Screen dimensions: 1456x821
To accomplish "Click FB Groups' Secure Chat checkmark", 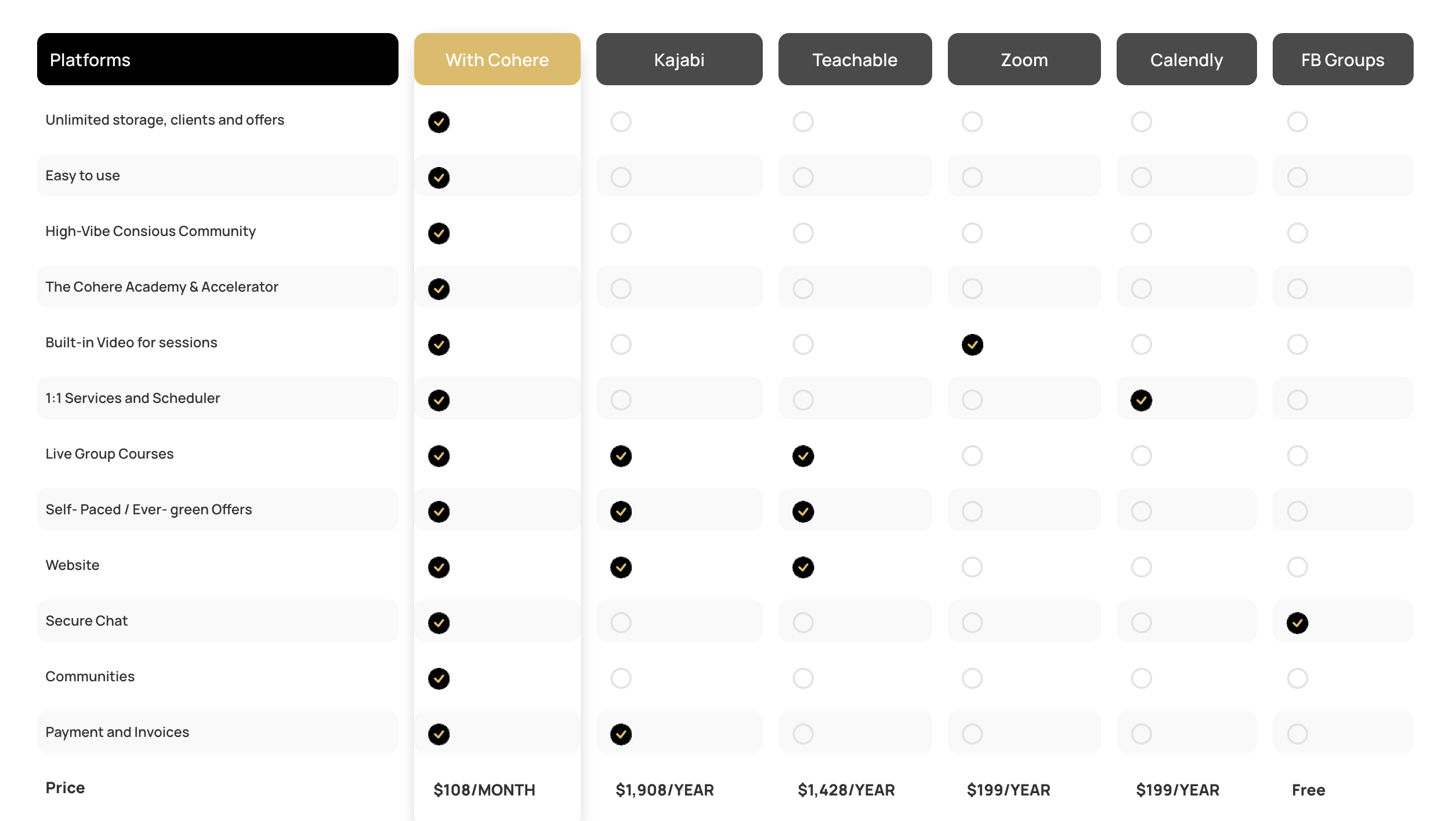I will (1297, 623).
